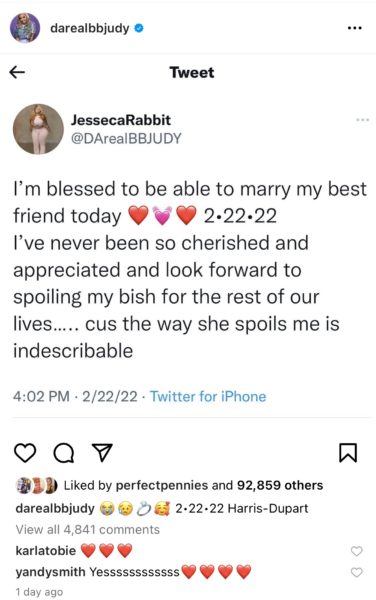The width and height of the screenshot is (376, 600).
Task: Open the tweet's more options ellipsis
Action: click(363, 120)
